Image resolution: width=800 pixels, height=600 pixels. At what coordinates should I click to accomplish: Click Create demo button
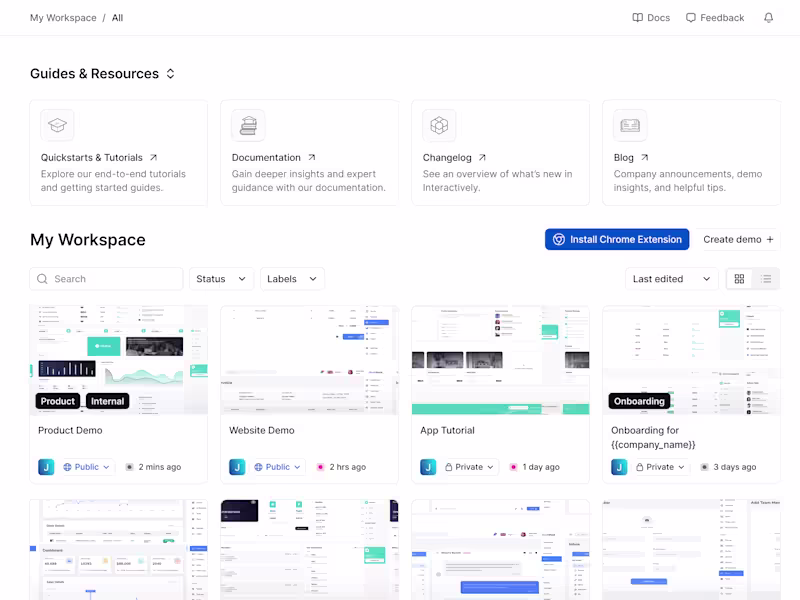click(x=738, y=239)
